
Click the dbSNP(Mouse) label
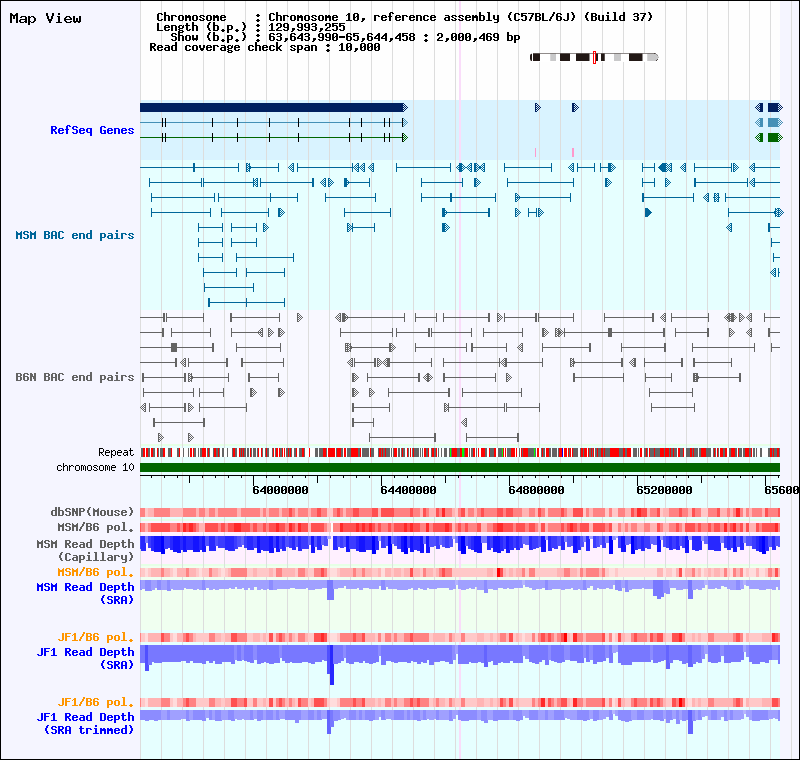point(92,512)
